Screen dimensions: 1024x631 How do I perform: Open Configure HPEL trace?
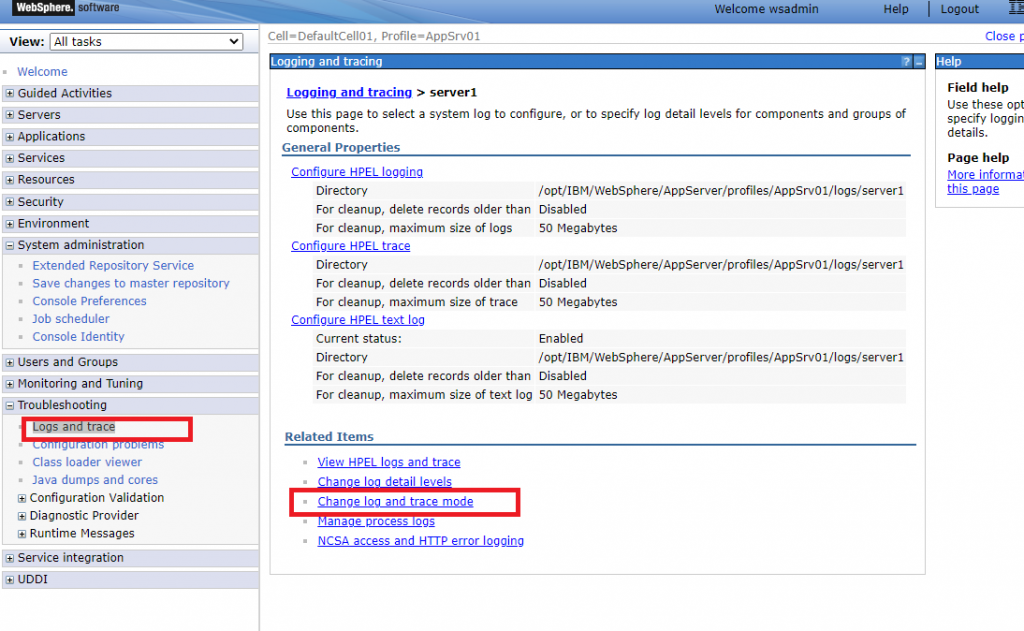point(351,246)
